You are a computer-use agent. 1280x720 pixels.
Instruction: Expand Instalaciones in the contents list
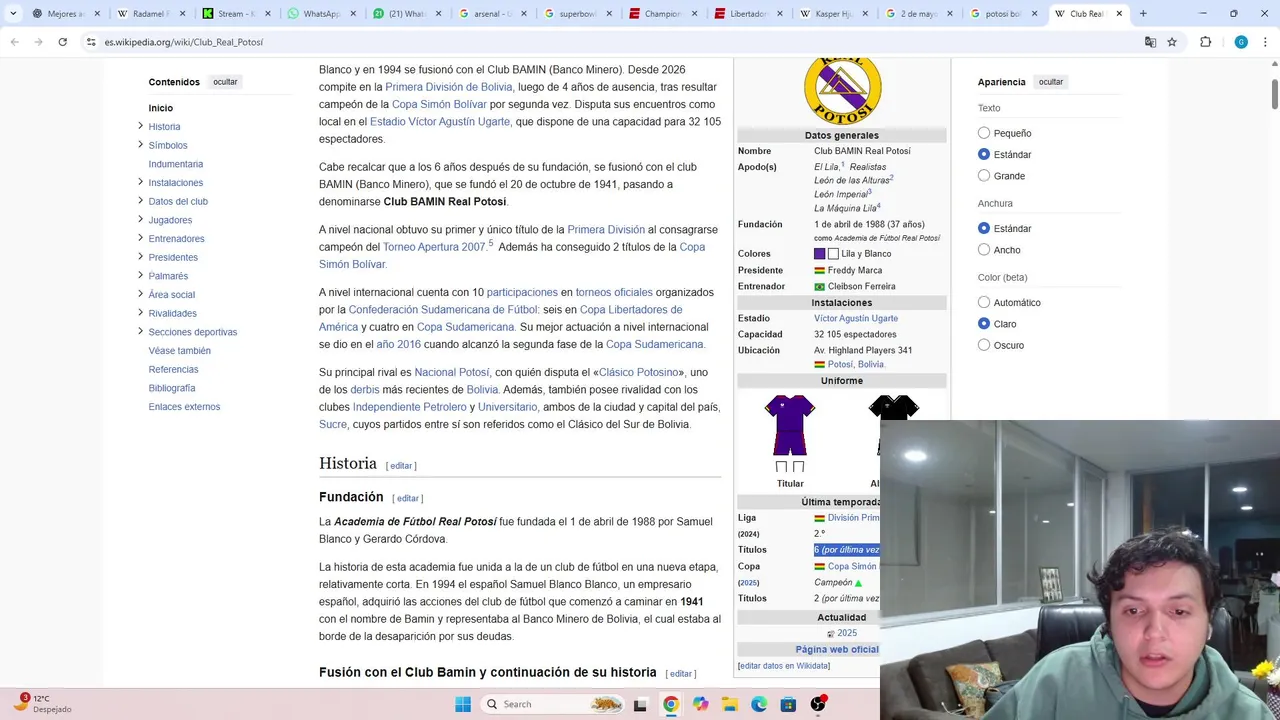click(x=140, y=182)
